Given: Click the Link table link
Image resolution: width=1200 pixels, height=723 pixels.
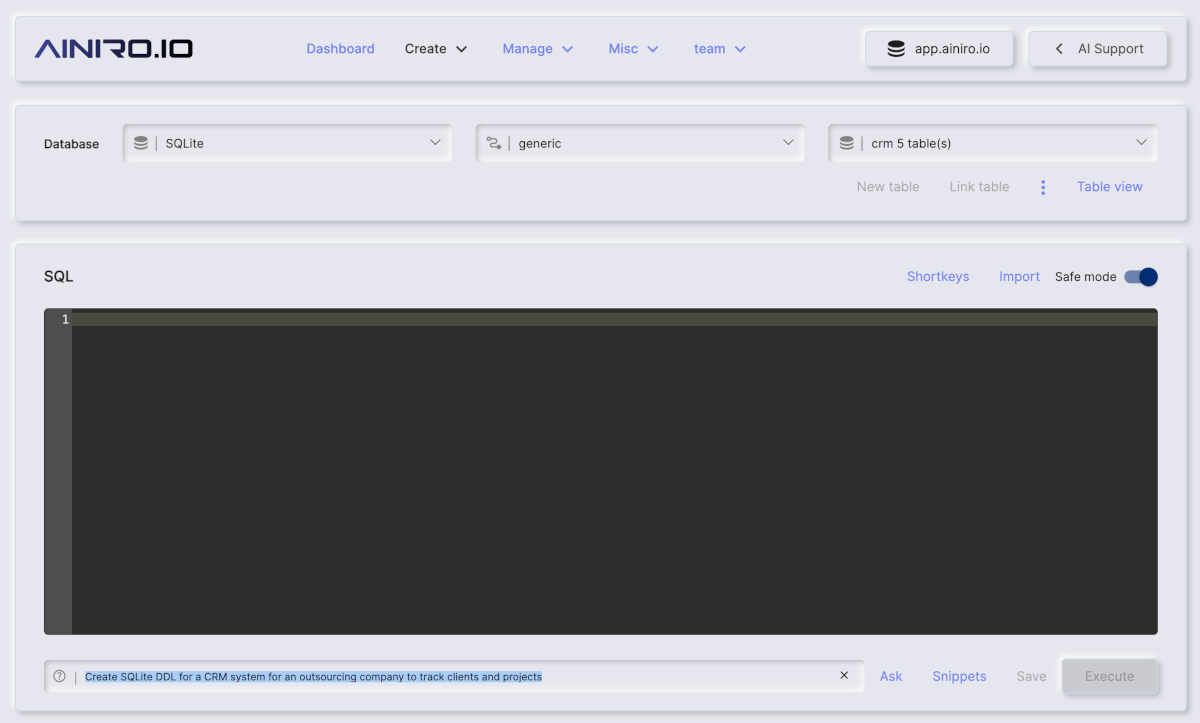Looking at the screenshot, I should (979, 186).
